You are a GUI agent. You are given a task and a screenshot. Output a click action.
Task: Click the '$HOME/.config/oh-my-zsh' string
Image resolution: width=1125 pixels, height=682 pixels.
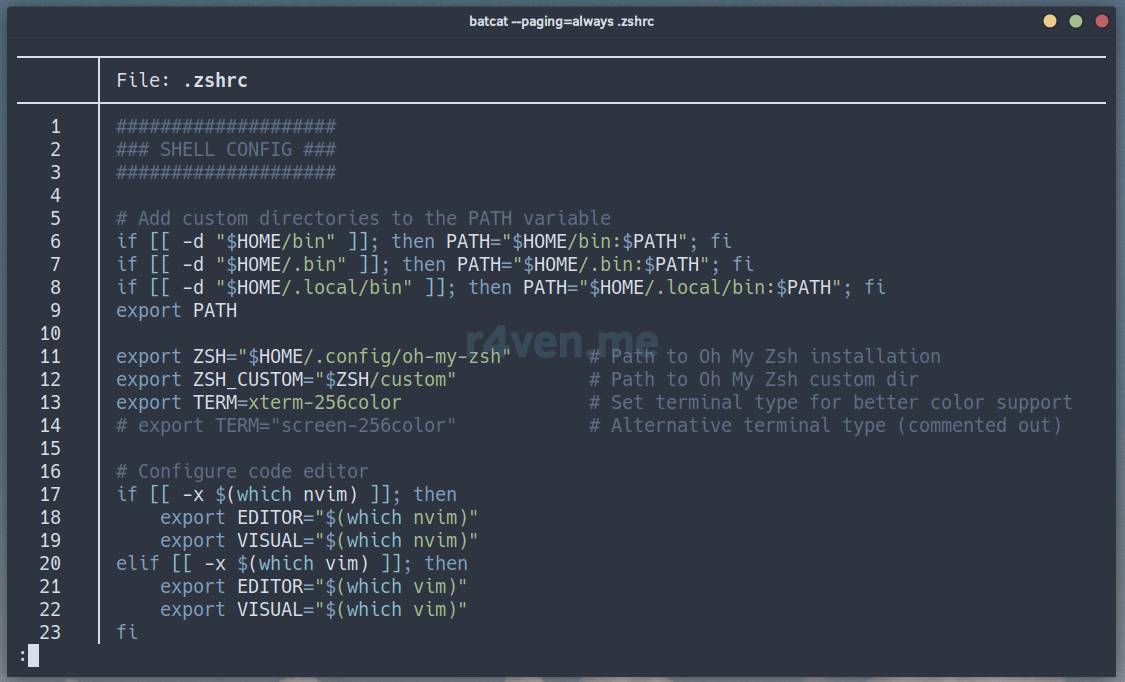click(x=379, y=356)
